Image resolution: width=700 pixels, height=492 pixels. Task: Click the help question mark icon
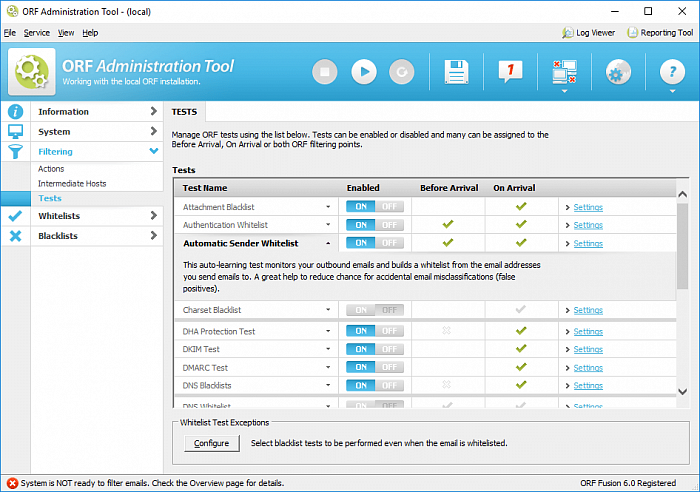click(x=672, y=72)
